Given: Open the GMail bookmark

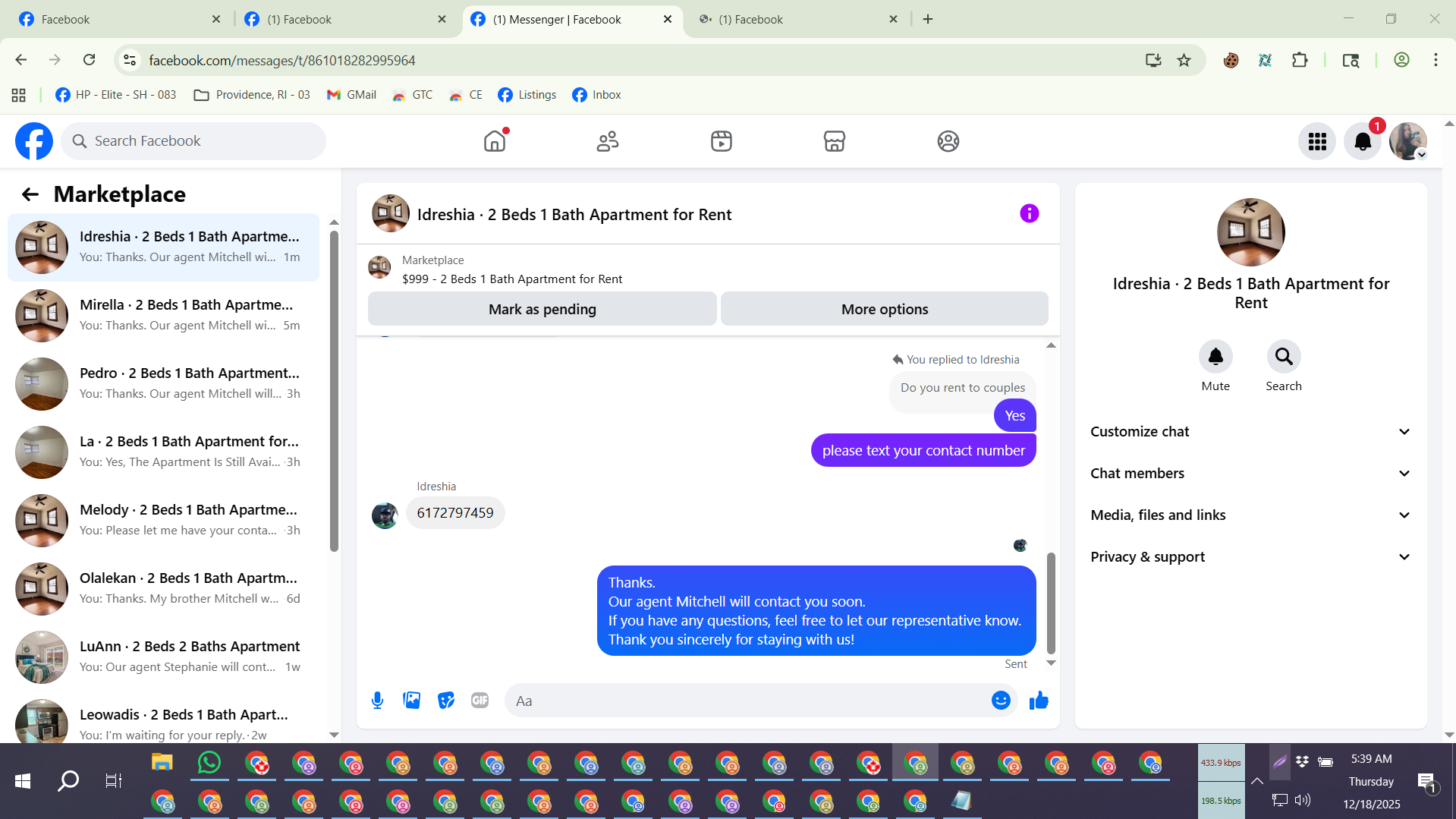Looking at the screenshot, I should coord(351,95).
